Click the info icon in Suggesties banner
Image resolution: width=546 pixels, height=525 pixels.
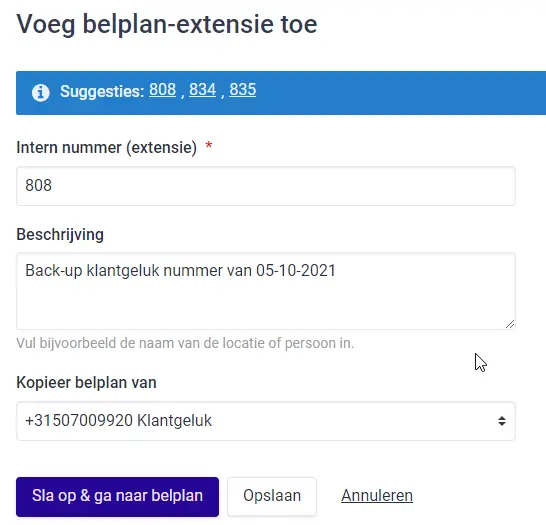click(x=41, y=93)
